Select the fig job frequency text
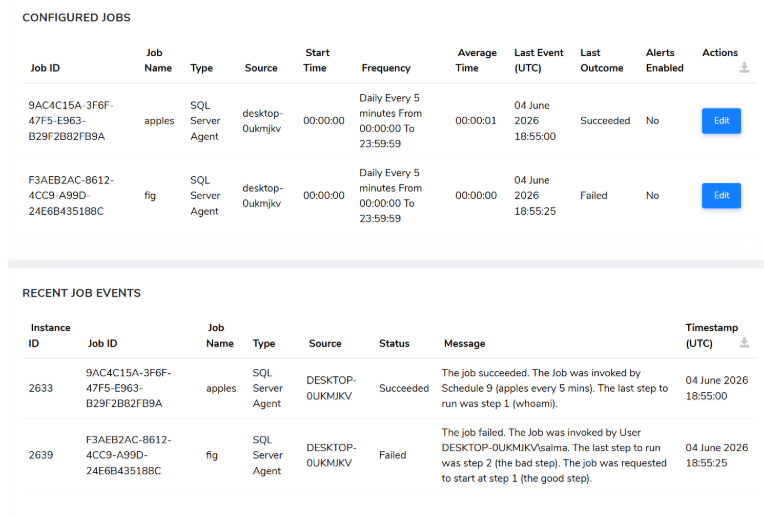Image resolution: width=764 pixels, height=517 pixels. coord(390,195)
